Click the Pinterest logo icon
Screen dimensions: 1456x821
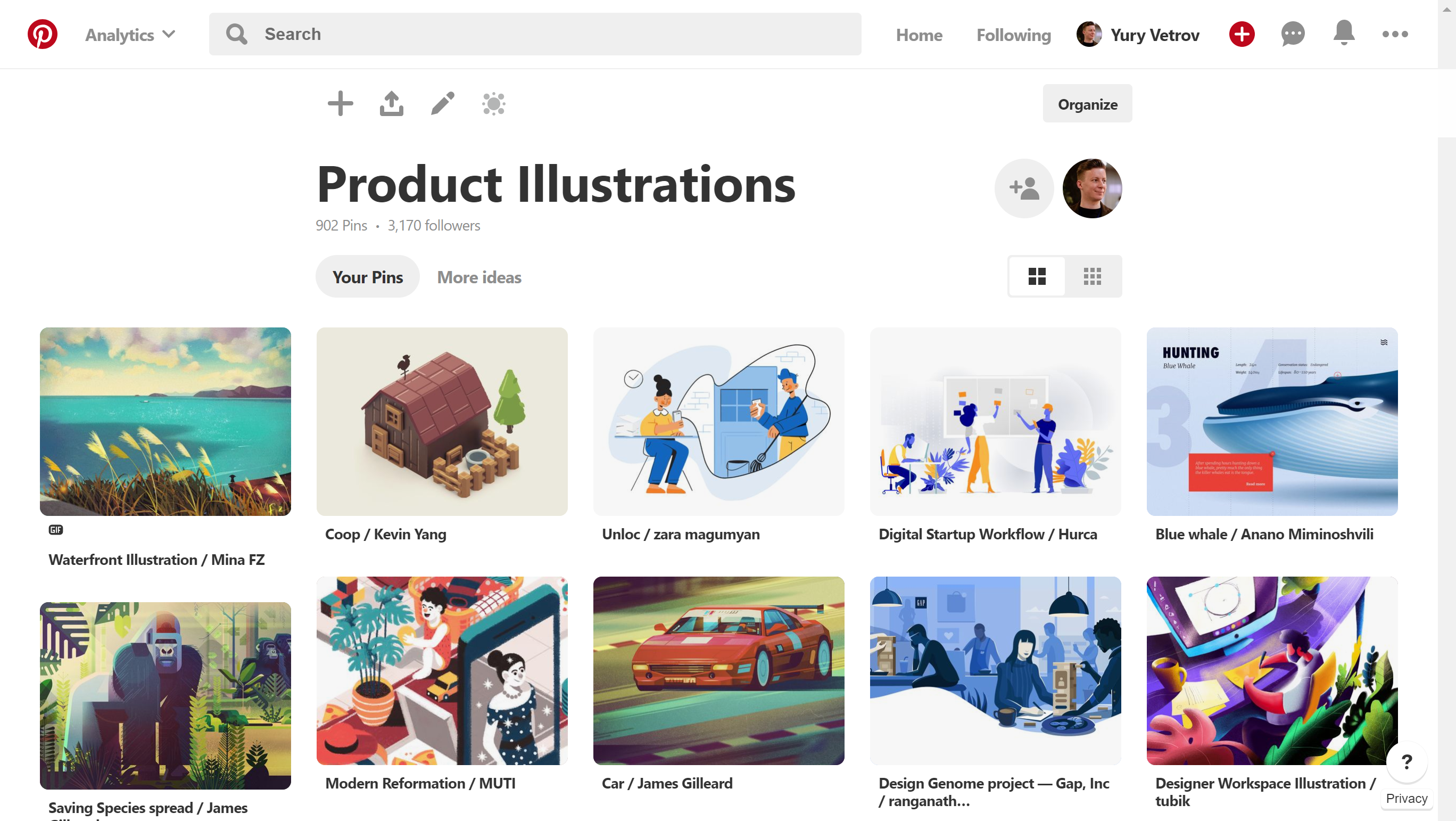point(43,34)
